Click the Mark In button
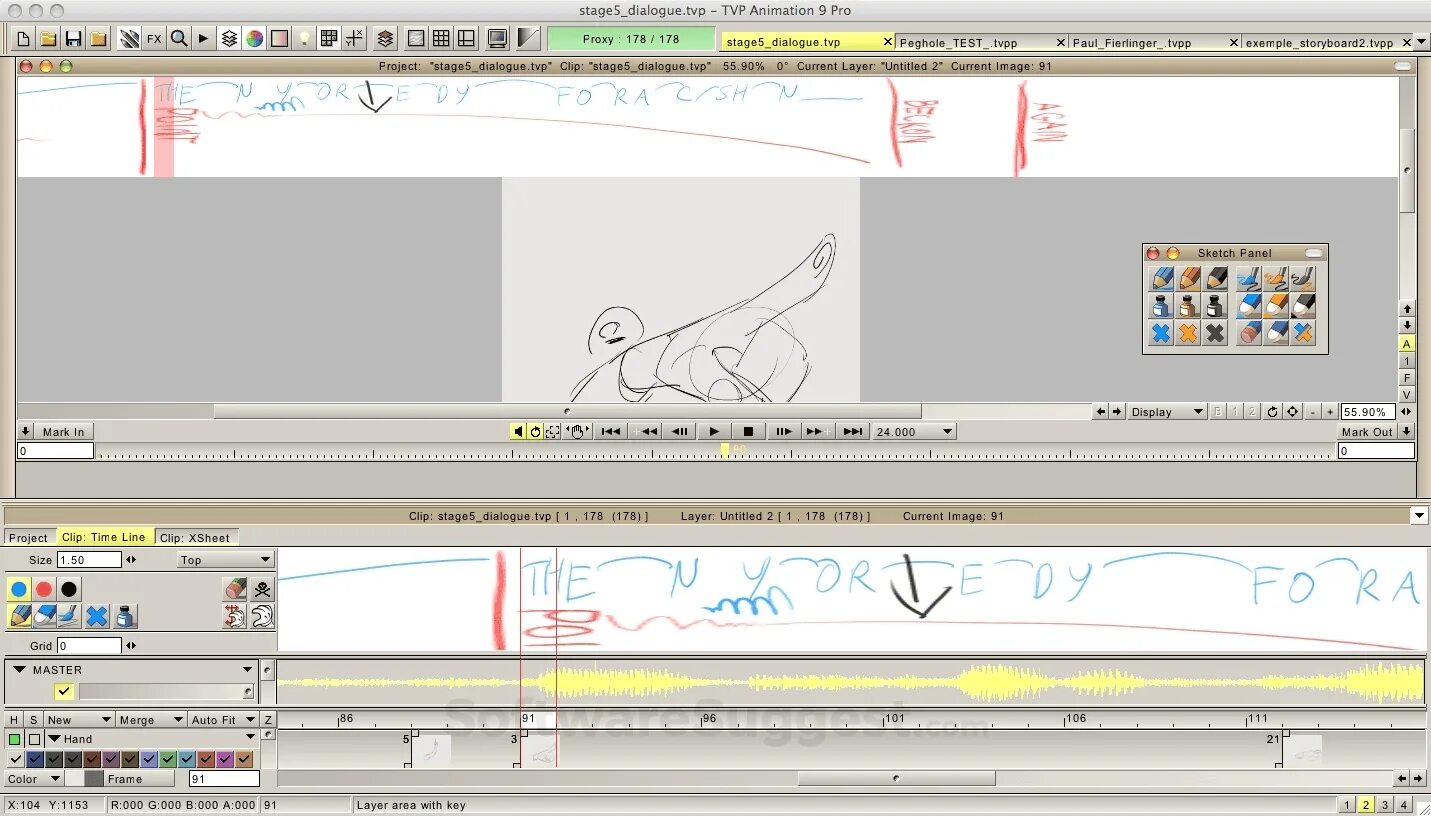 [x=64, y=432]
